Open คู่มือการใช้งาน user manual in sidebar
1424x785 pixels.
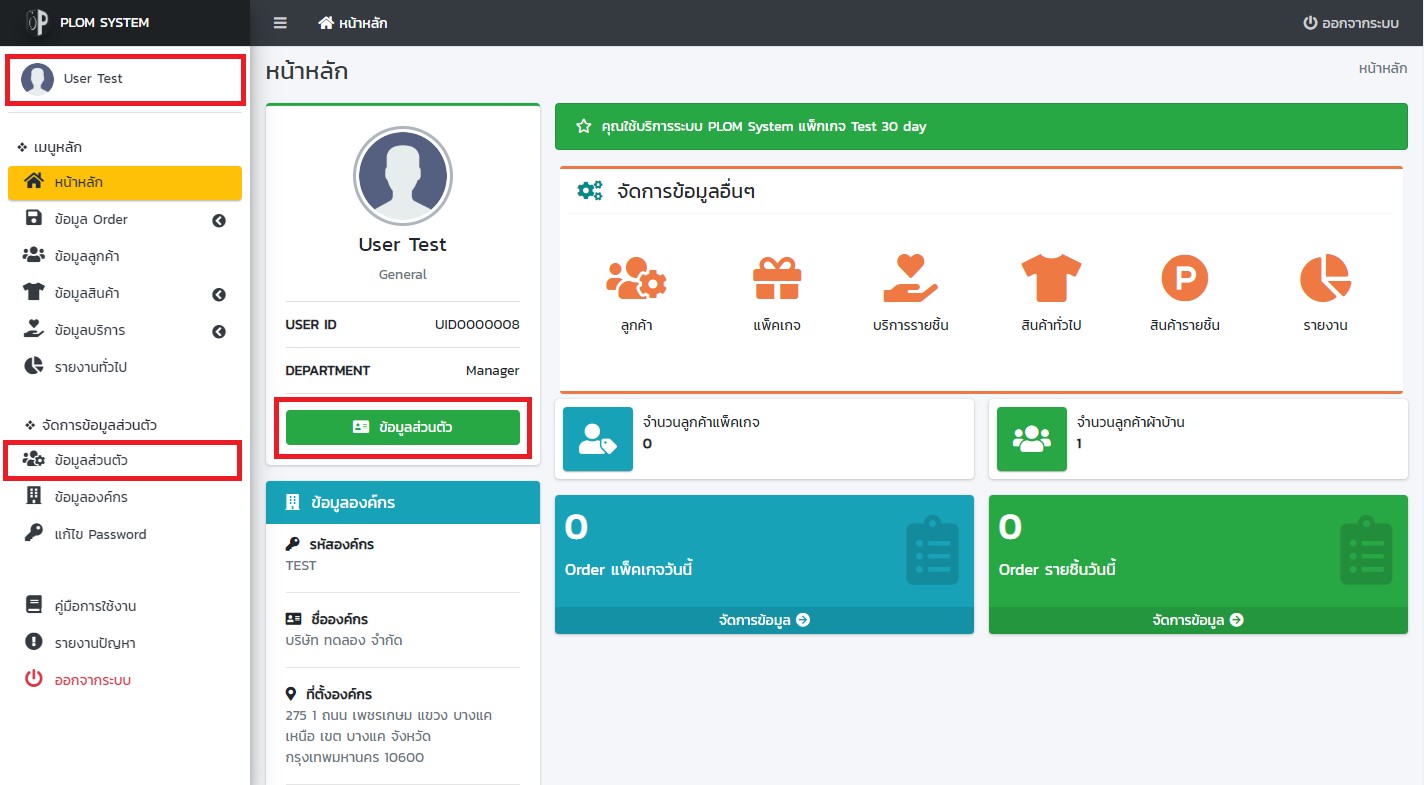95,606
